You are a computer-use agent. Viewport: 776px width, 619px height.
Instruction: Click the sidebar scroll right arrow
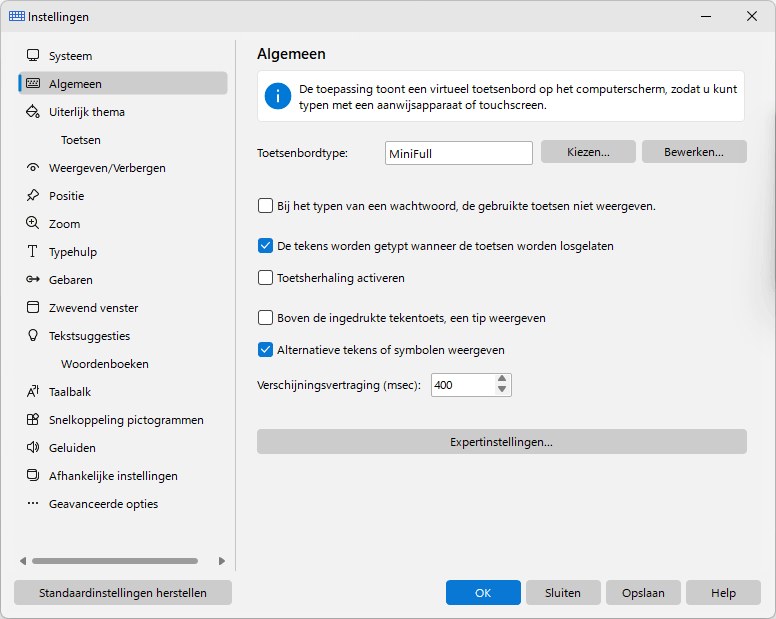point(222,561)
